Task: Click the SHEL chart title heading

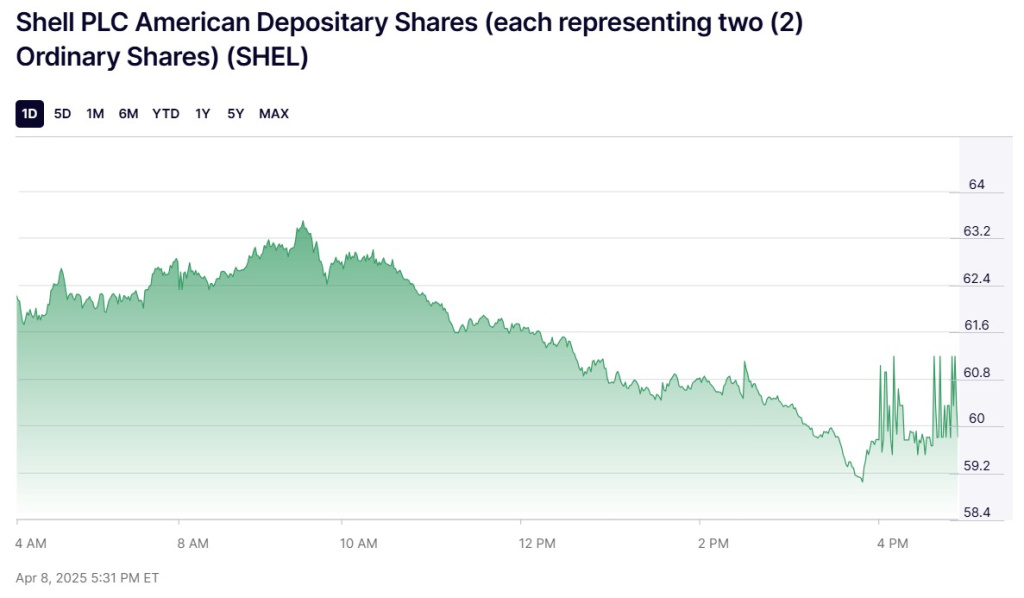Action: pos(410,41)
